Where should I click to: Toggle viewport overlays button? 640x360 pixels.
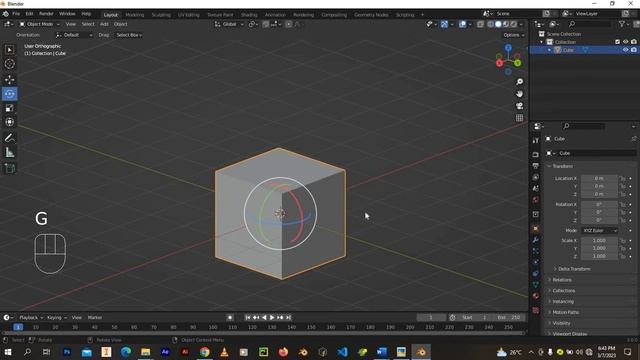click(462, 24)
